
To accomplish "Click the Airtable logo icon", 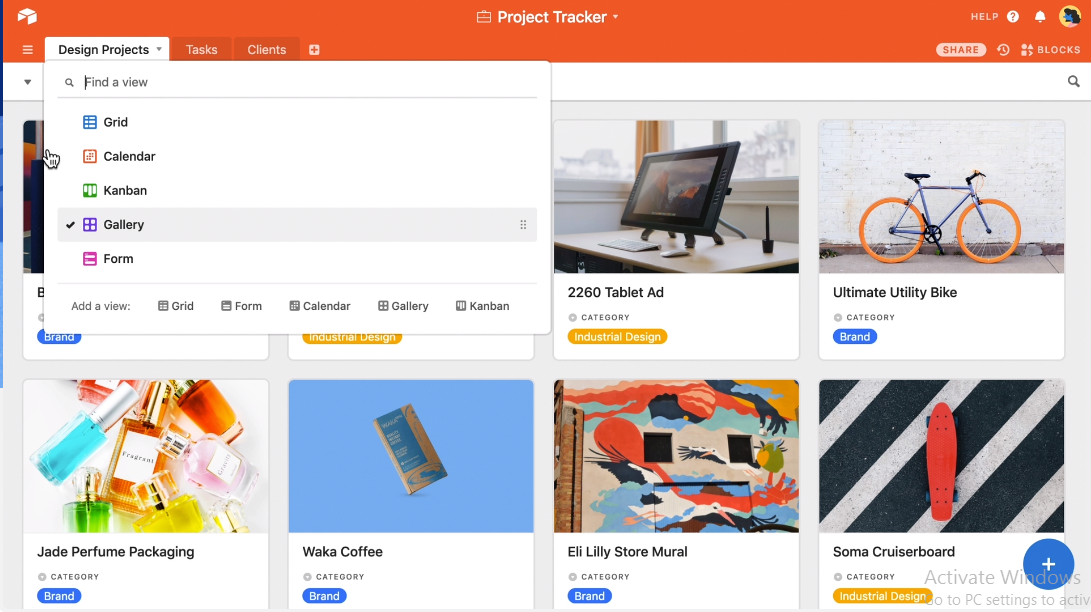I will point(27,16).
